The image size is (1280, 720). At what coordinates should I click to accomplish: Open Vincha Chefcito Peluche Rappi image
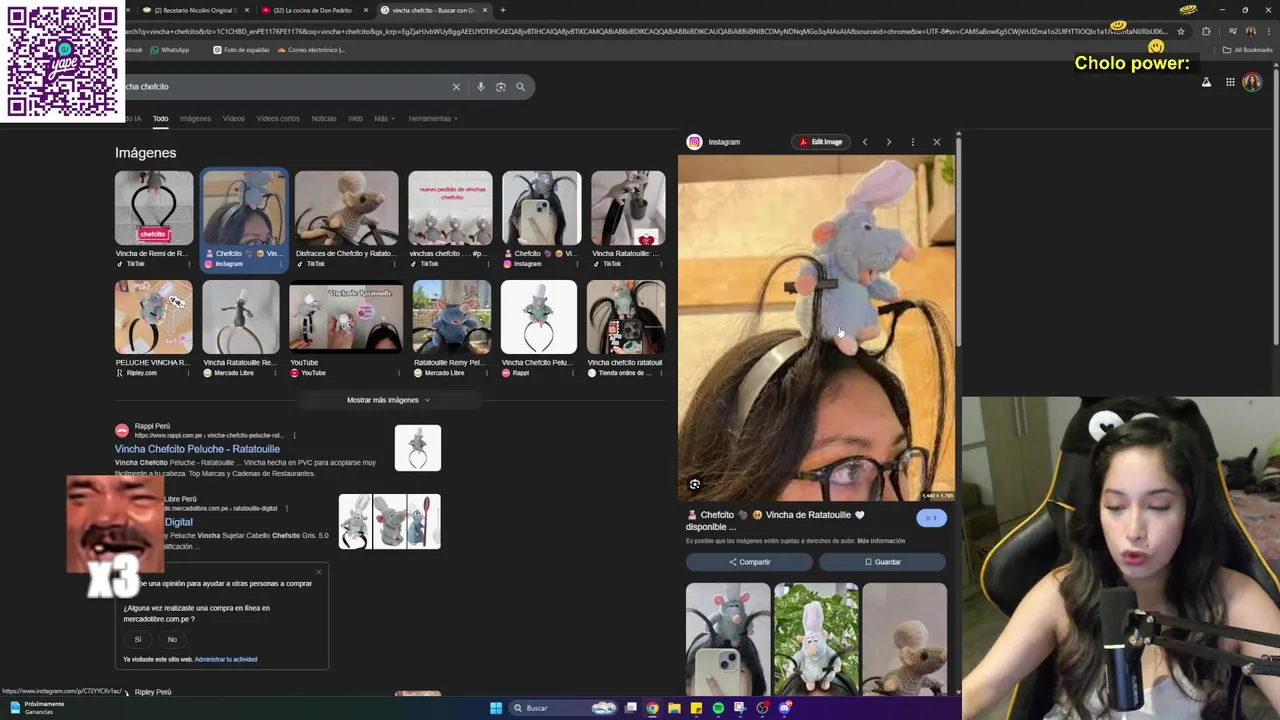[x=539, y=317]
